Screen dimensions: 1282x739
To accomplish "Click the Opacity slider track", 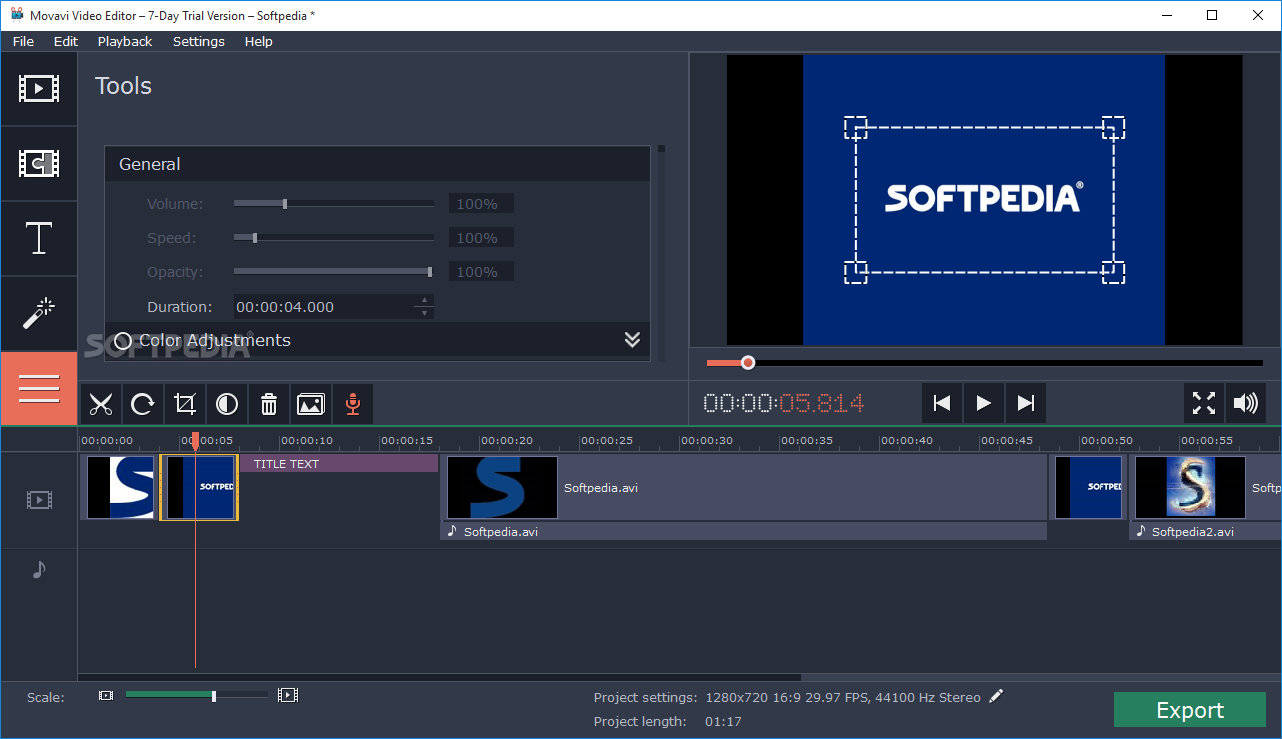I will pyautogui.click(x=334, y=272).
